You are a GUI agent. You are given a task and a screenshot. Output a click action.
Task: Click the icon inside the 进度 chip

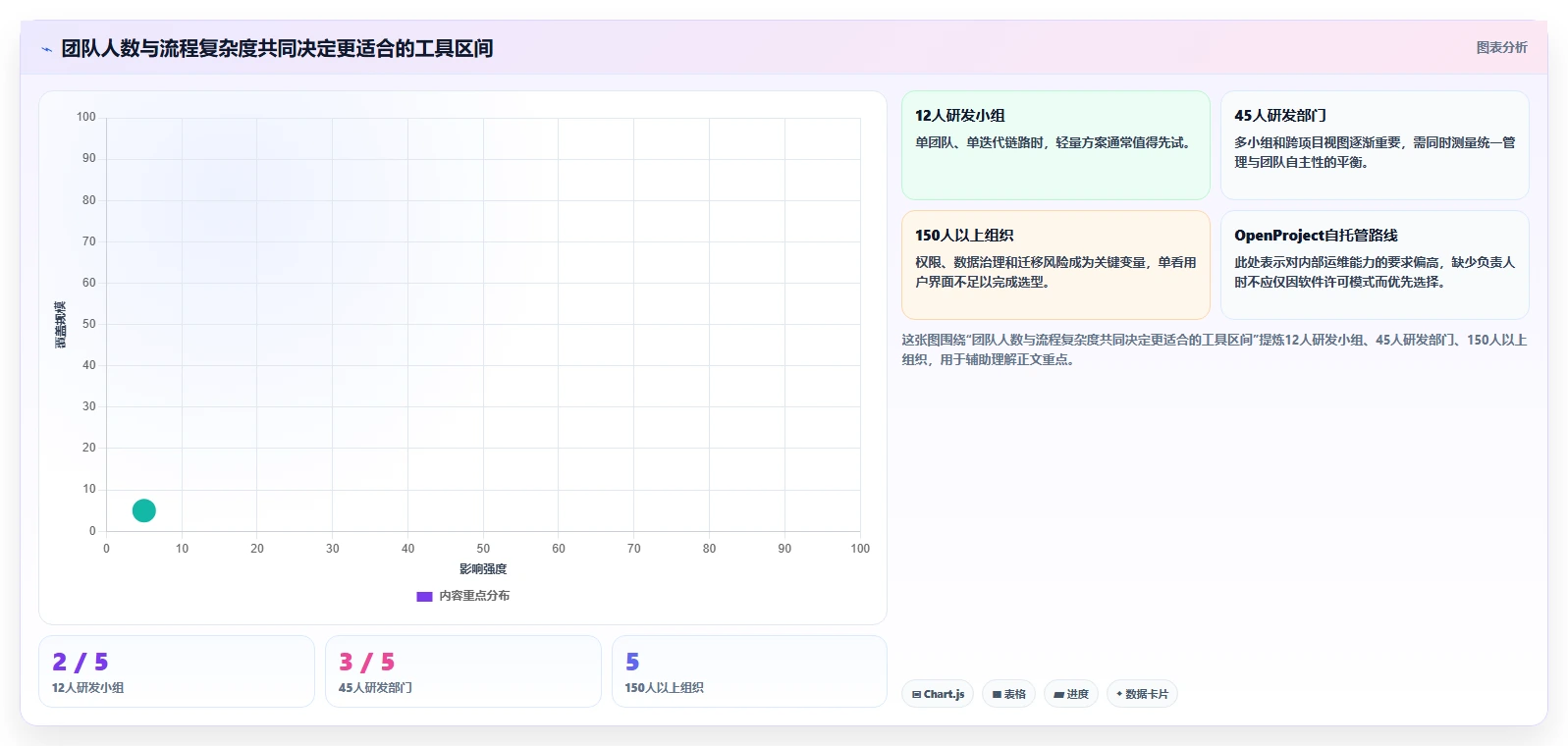1058,694
